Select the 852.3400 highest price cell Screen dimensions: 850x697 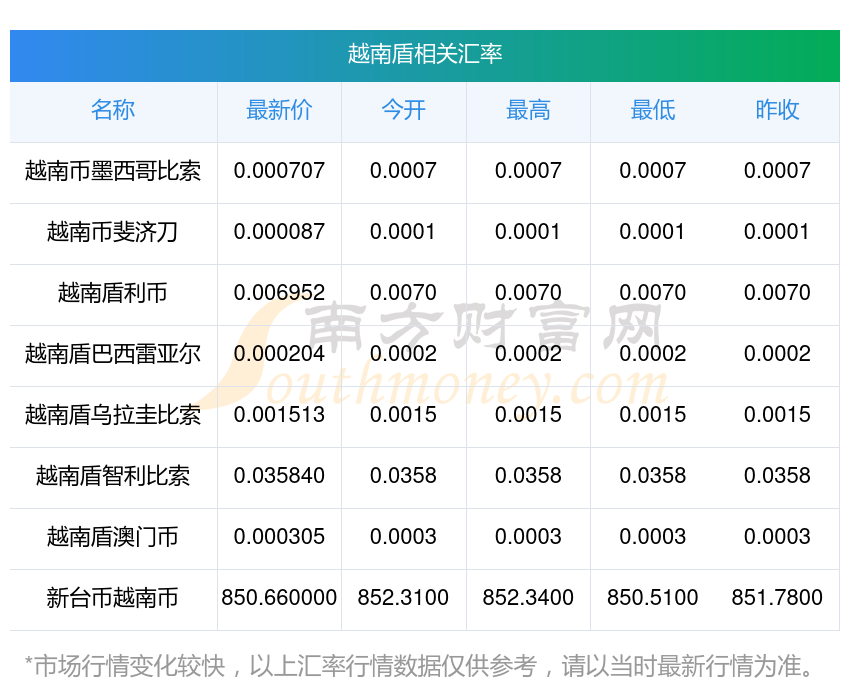coord(528,598)
